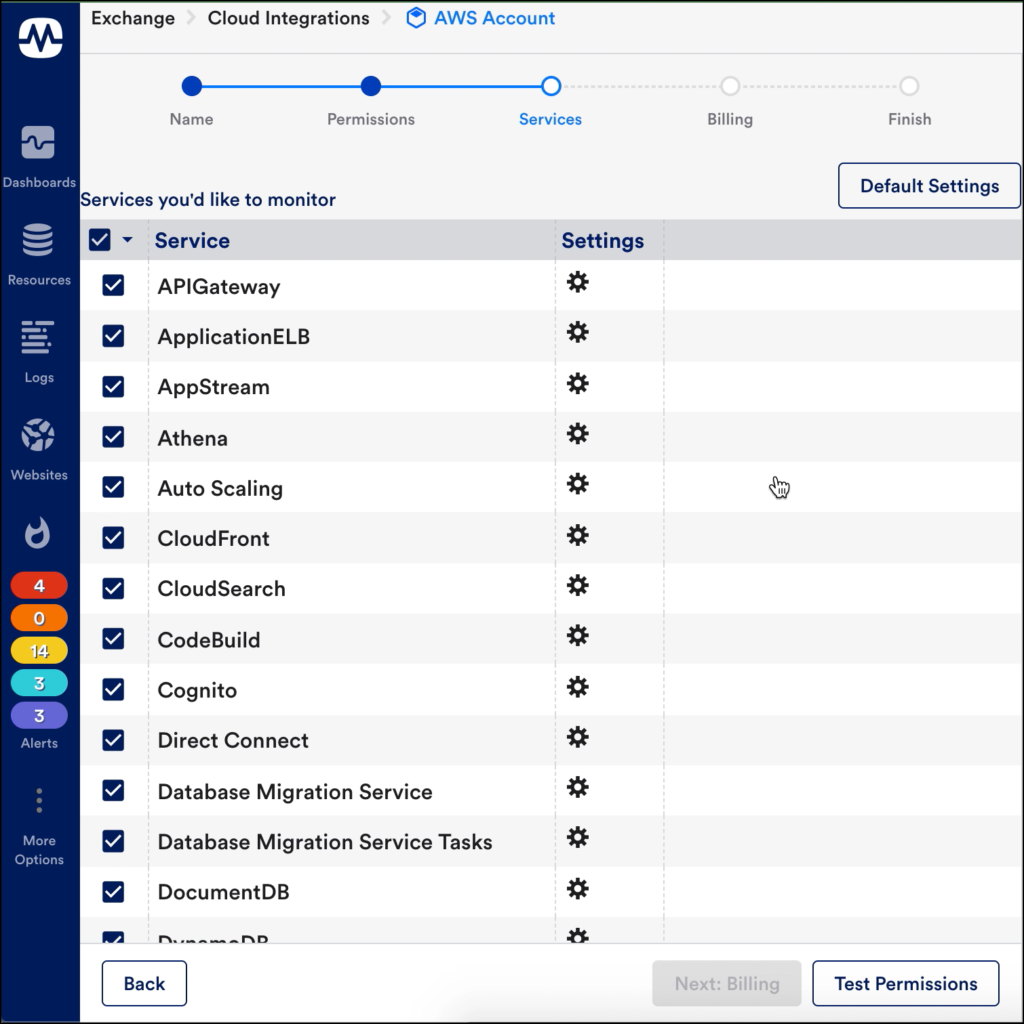Click the red critical alerts badge 4
Viewport: 1024px width, 1024px height.
39,586
